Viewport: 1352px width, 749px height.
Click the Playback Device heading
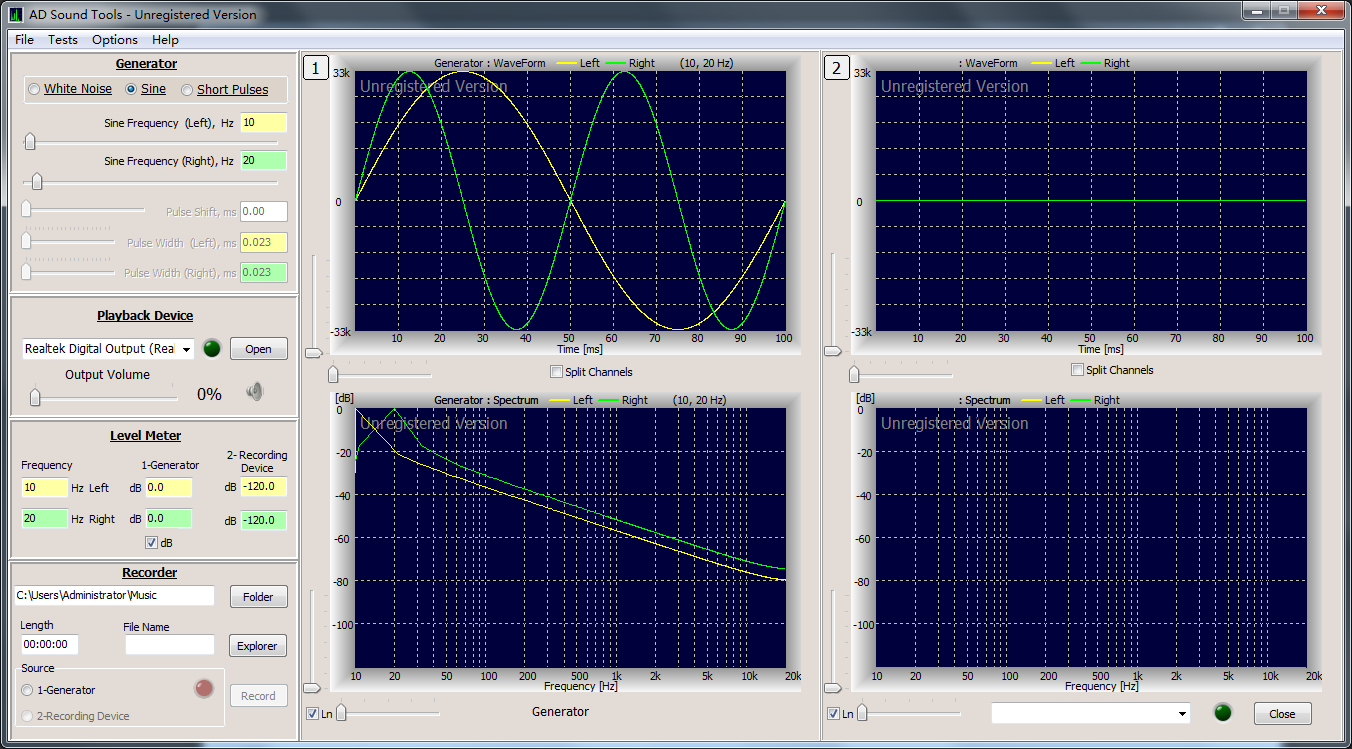coord(145,315)
